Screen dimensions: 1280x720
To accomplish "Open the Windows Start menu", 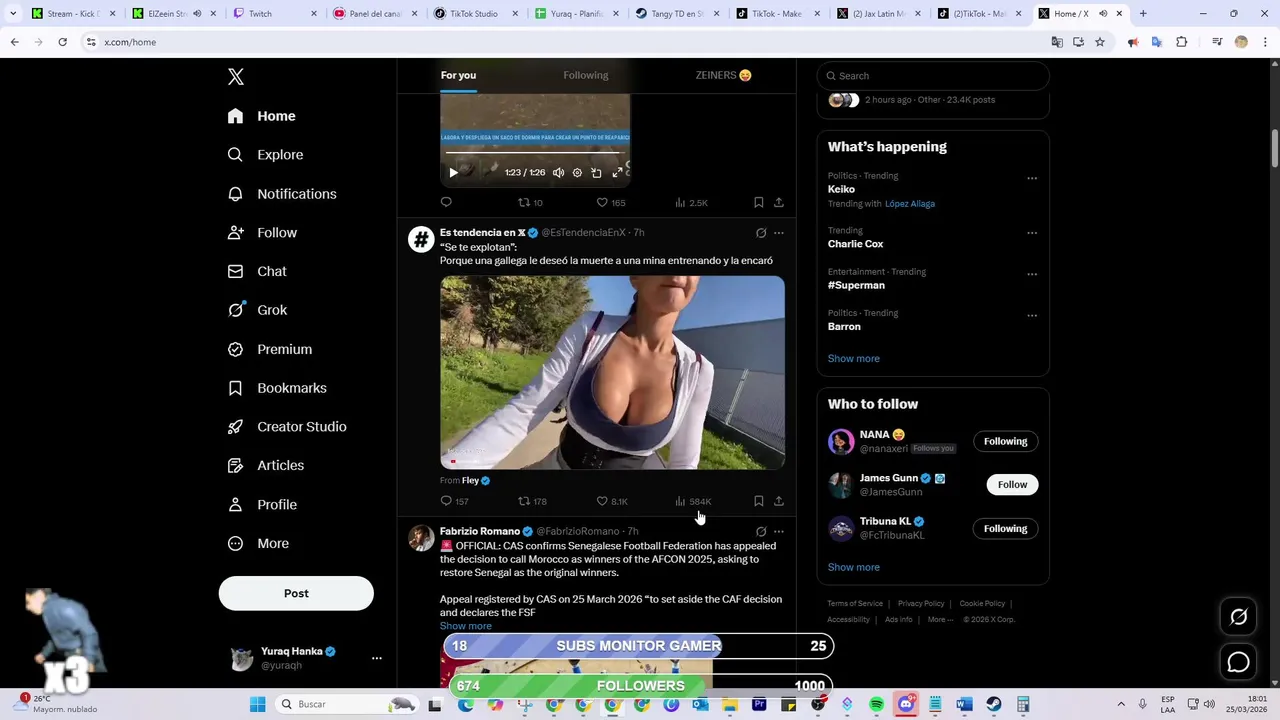I will click(257, 704).
